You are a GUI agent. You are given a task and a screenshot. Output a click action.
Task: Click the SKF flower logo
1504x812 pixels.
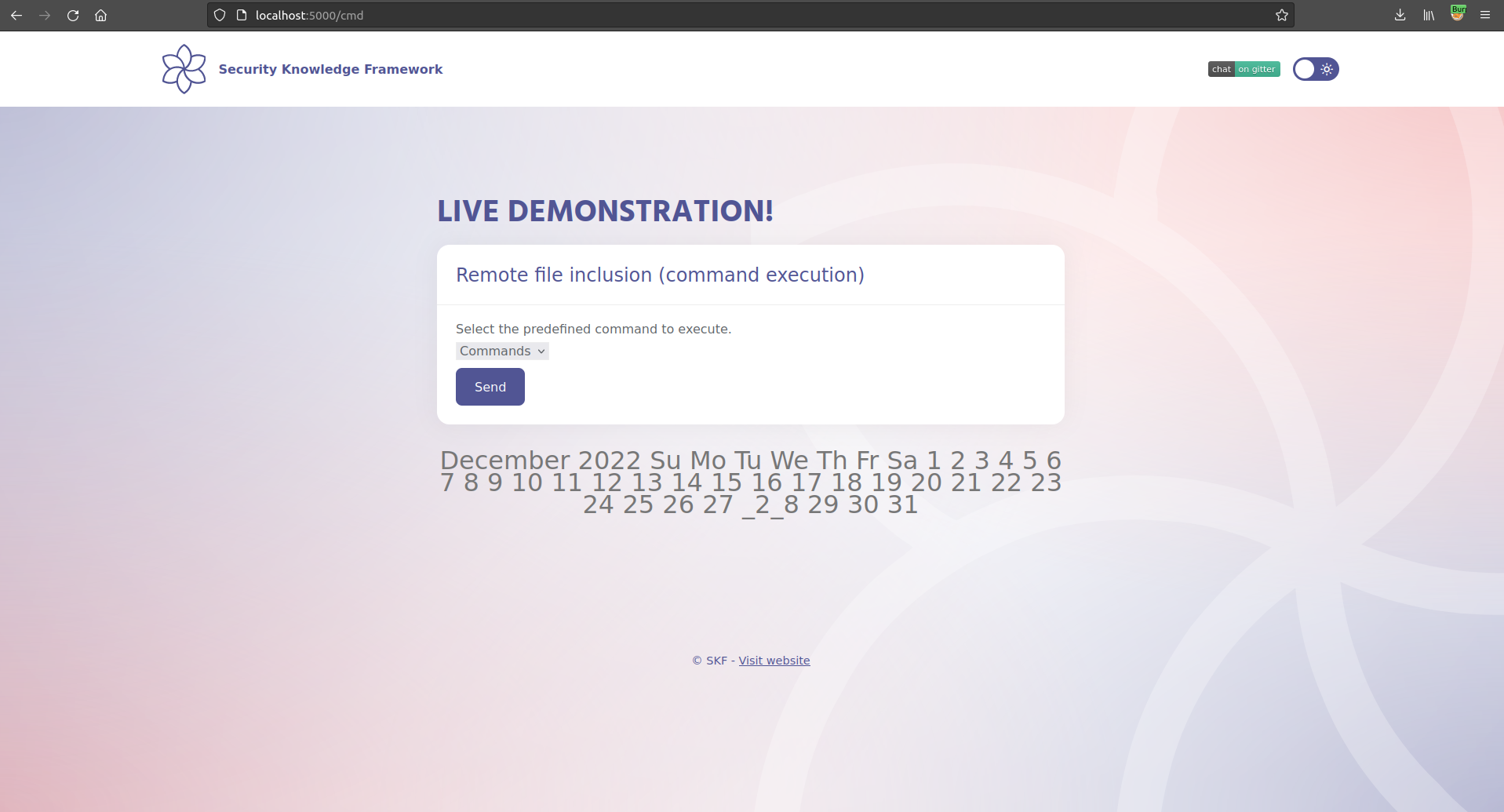coord(184,69)
